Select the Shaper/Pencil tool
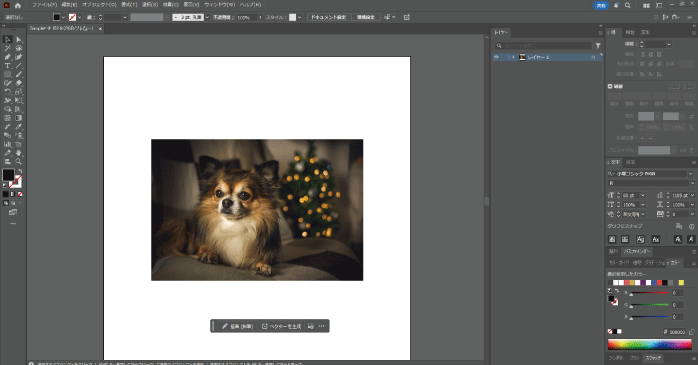Screen dimensions: 698x365 pyautogui.click(x=8, y=83)
